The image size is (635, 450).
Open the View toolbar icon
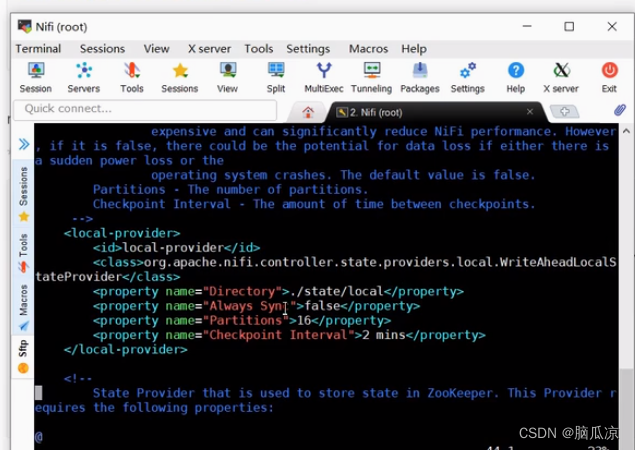pyautogui.click(x=227, y=77)
